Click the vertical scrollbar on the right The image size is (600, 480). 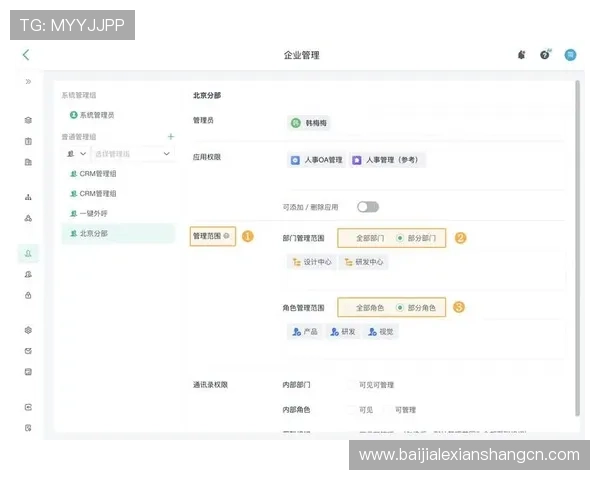click(x=577, y=248)
